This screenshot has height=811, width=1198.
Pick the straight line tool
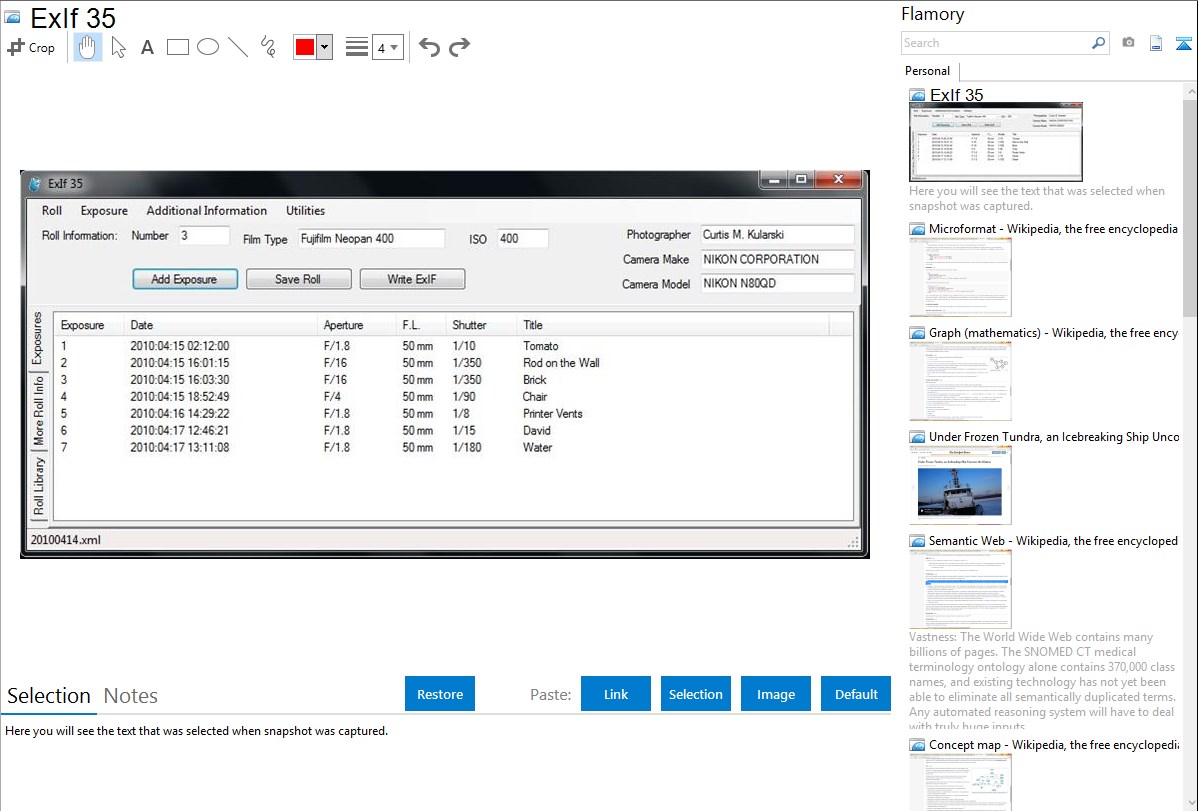238,47
